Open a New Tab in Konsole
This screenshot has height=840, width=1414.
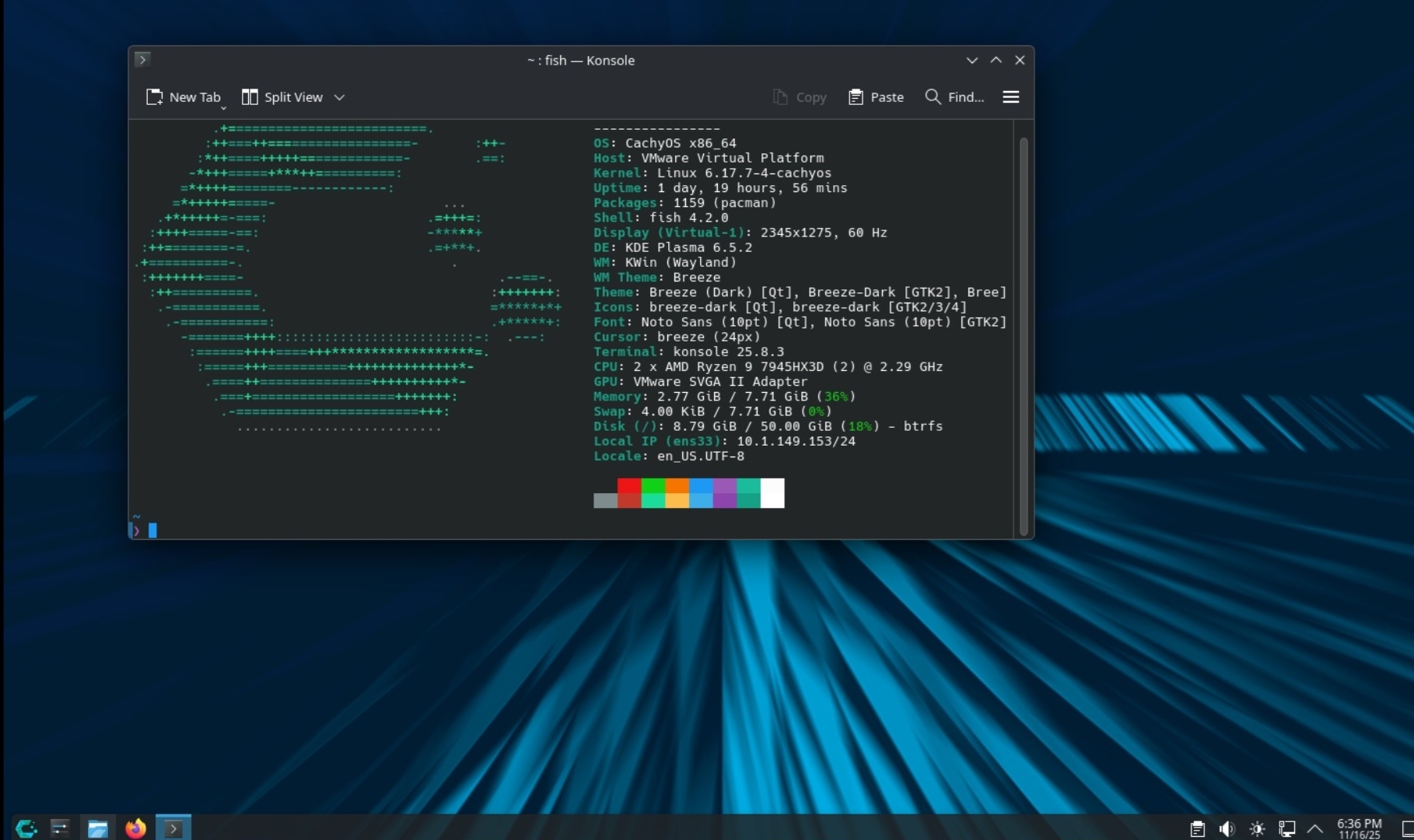click(x=184, y=97)
